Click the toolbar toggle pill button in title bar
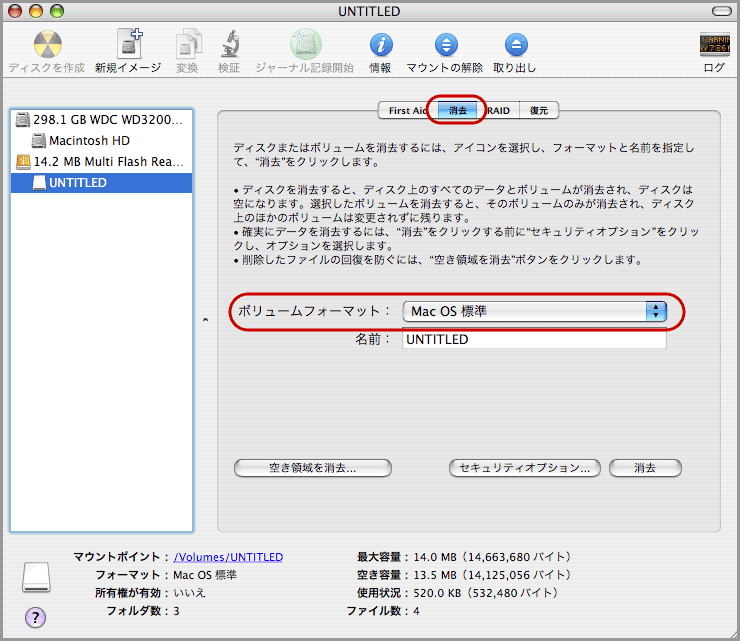The height and width of the screenshot is (641, 740). [x=722, y=11]
